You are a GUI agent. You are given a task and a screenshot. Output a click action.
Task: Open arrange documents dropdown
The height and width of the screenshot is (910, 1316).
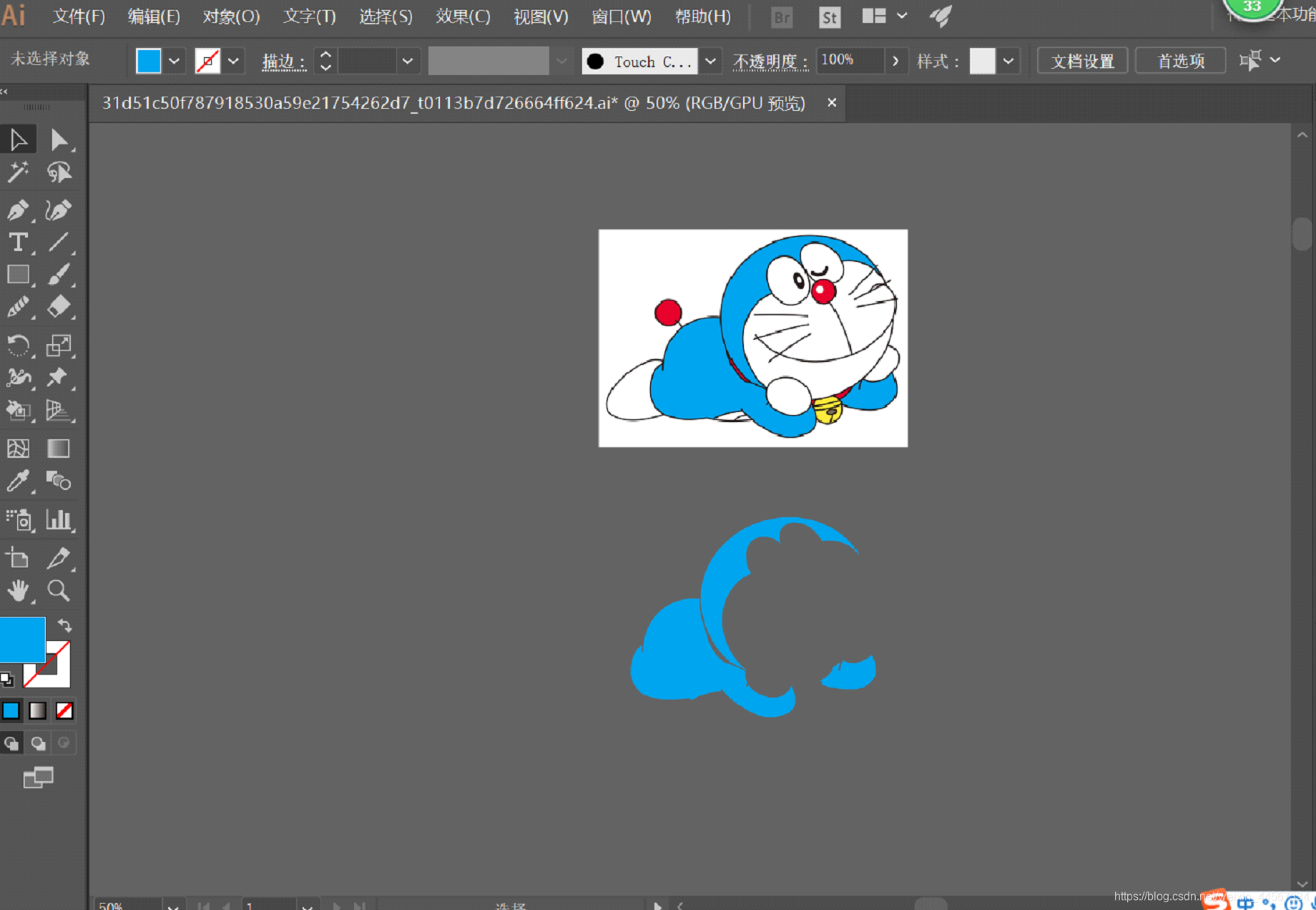884,16
